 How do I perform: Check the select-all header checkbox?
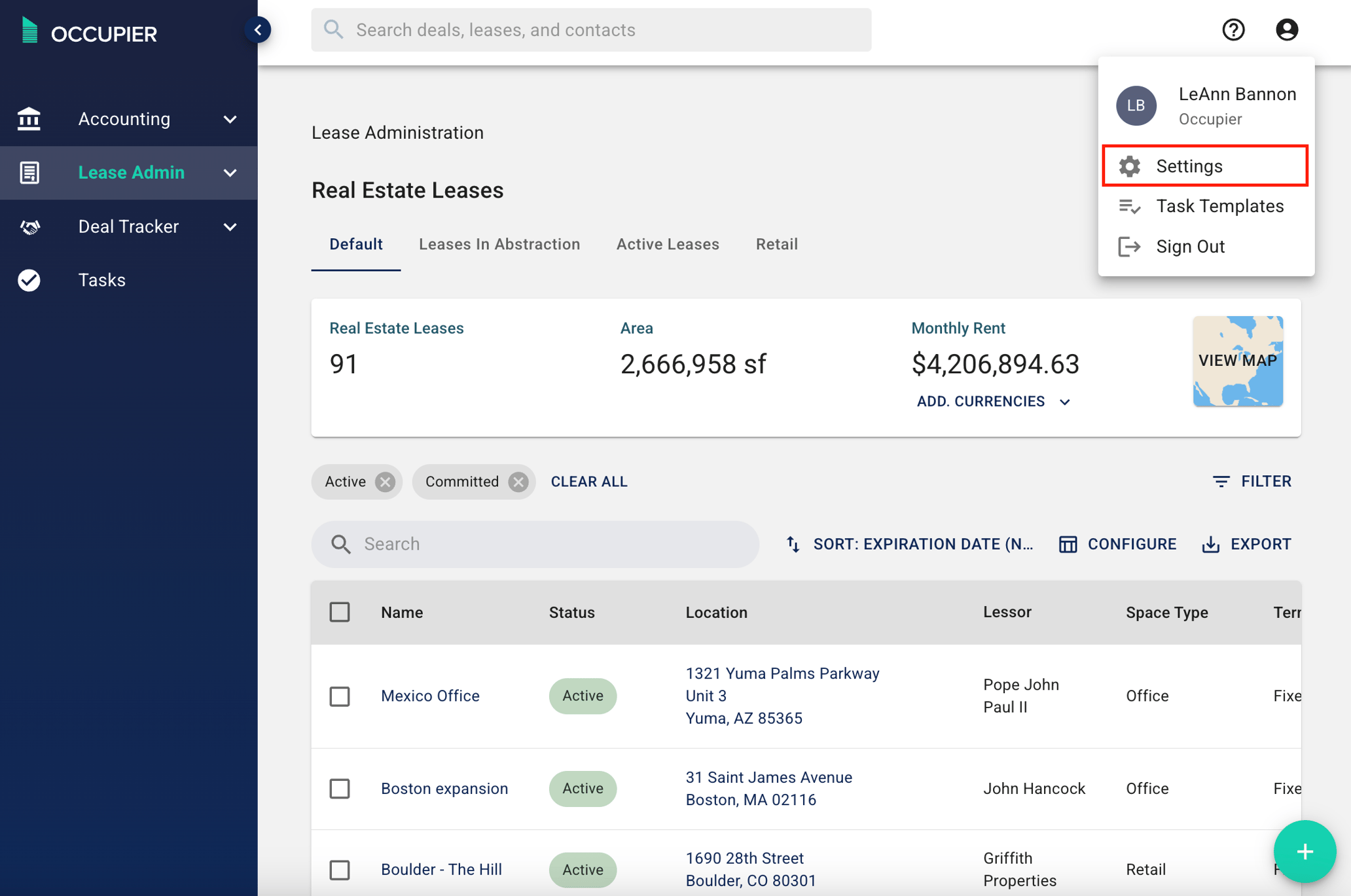coord(340,612)
